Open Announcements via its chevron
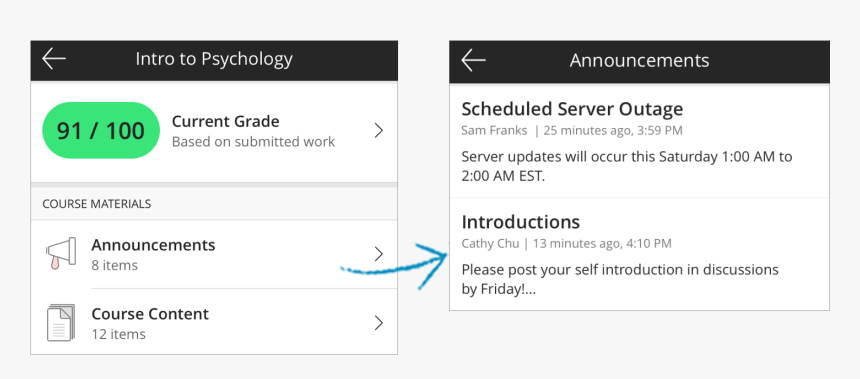 click(378, 254)
